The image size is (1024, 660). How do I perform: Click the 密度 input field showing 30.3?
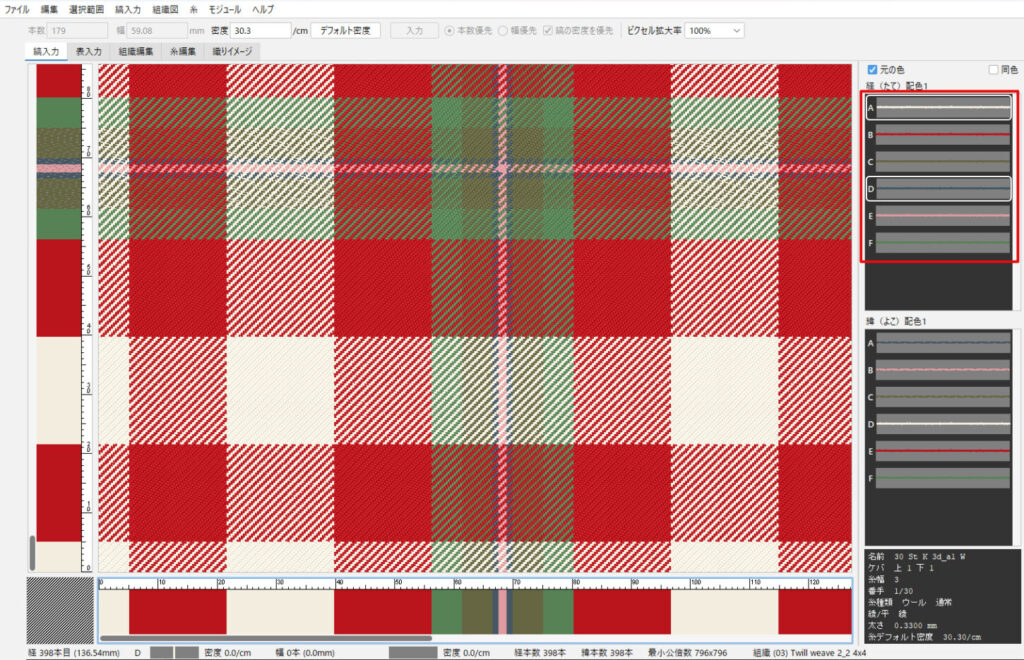click(x=261, y=31)
